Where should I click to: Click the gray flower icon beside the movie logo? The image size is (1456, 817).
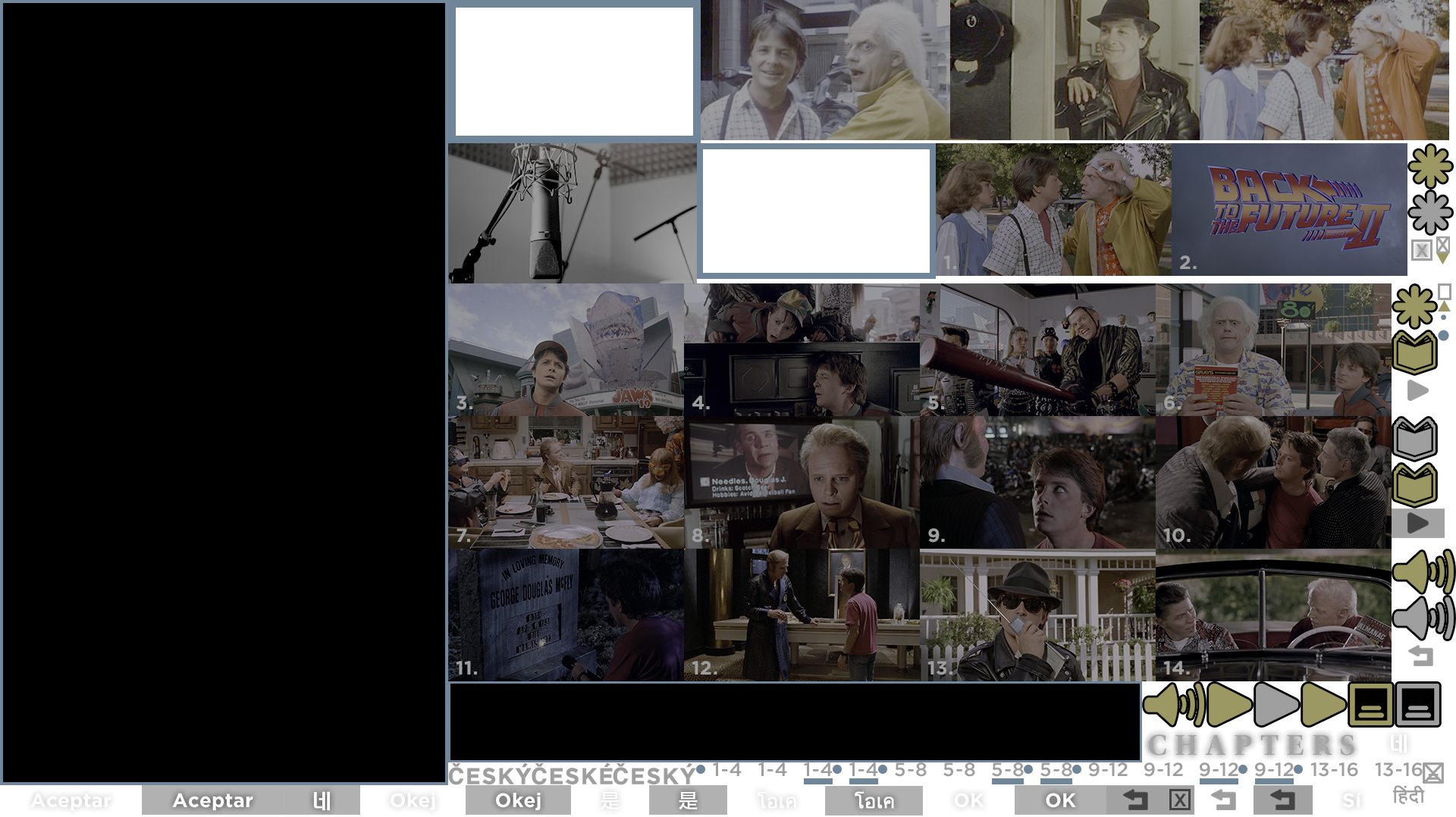click(1430, 212)
